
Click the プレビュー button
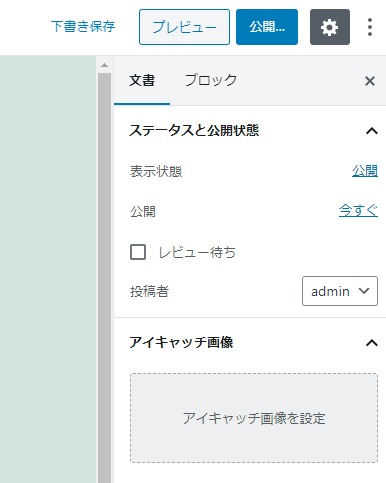tap(184, 27)
